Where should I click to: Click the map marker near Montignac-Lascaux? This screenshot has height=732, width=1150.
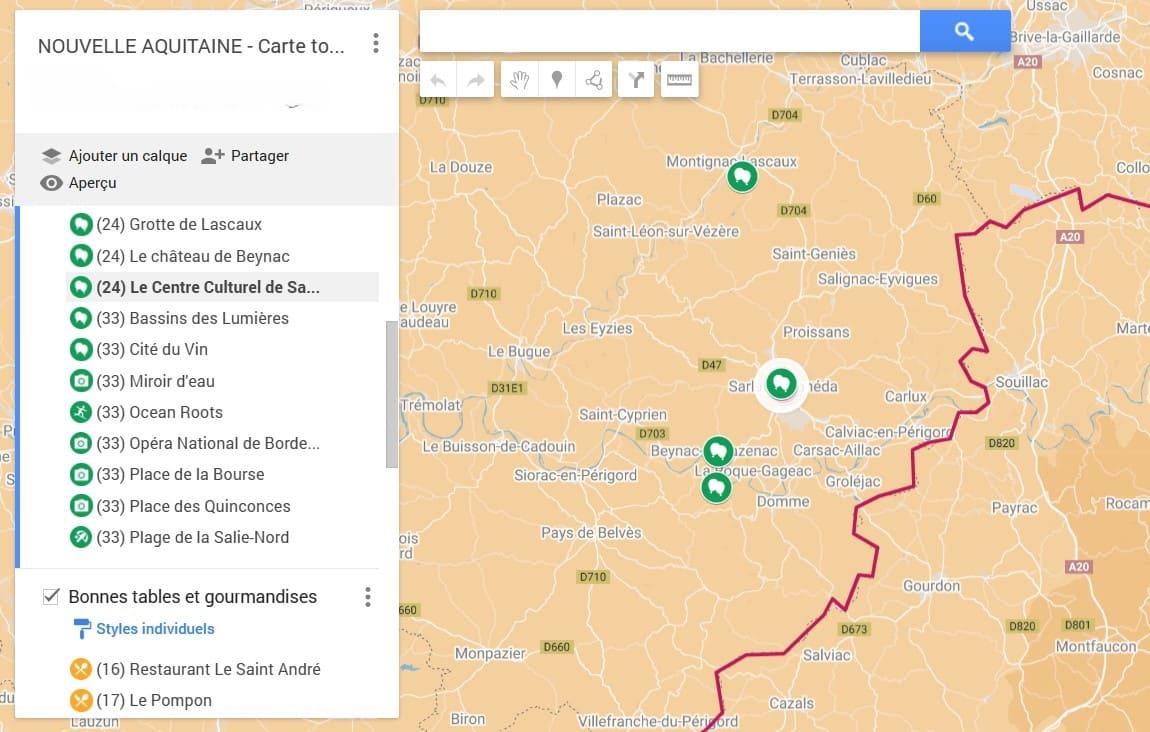click(x=742, y=177)
